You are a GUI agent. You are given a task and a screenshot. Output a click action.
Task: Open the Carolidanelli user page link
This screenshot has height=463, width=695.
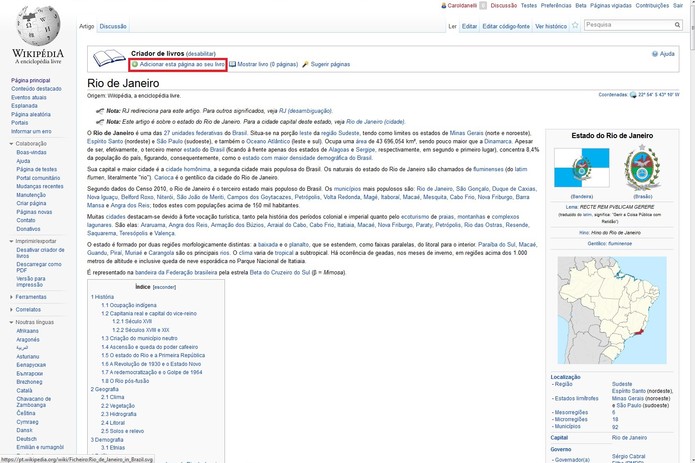point(462,5)
